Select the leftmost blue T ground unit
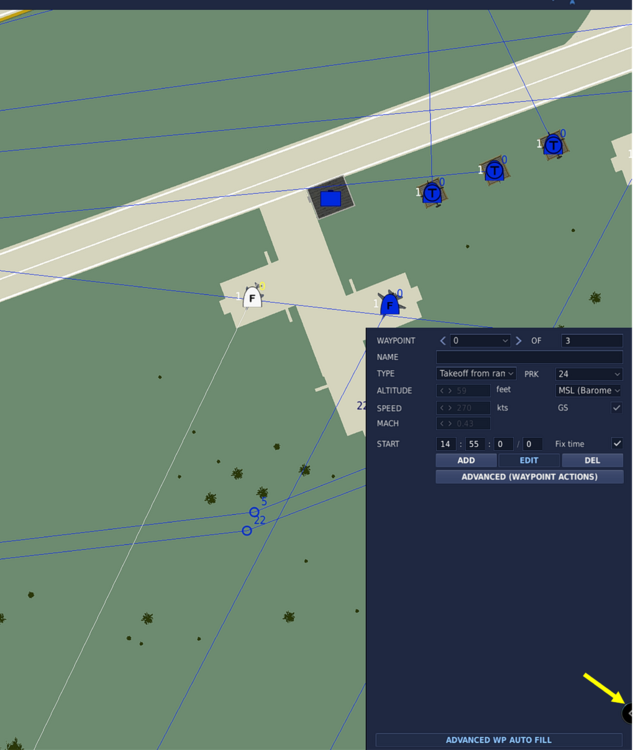638x750 pixels. tap(432, 193)
